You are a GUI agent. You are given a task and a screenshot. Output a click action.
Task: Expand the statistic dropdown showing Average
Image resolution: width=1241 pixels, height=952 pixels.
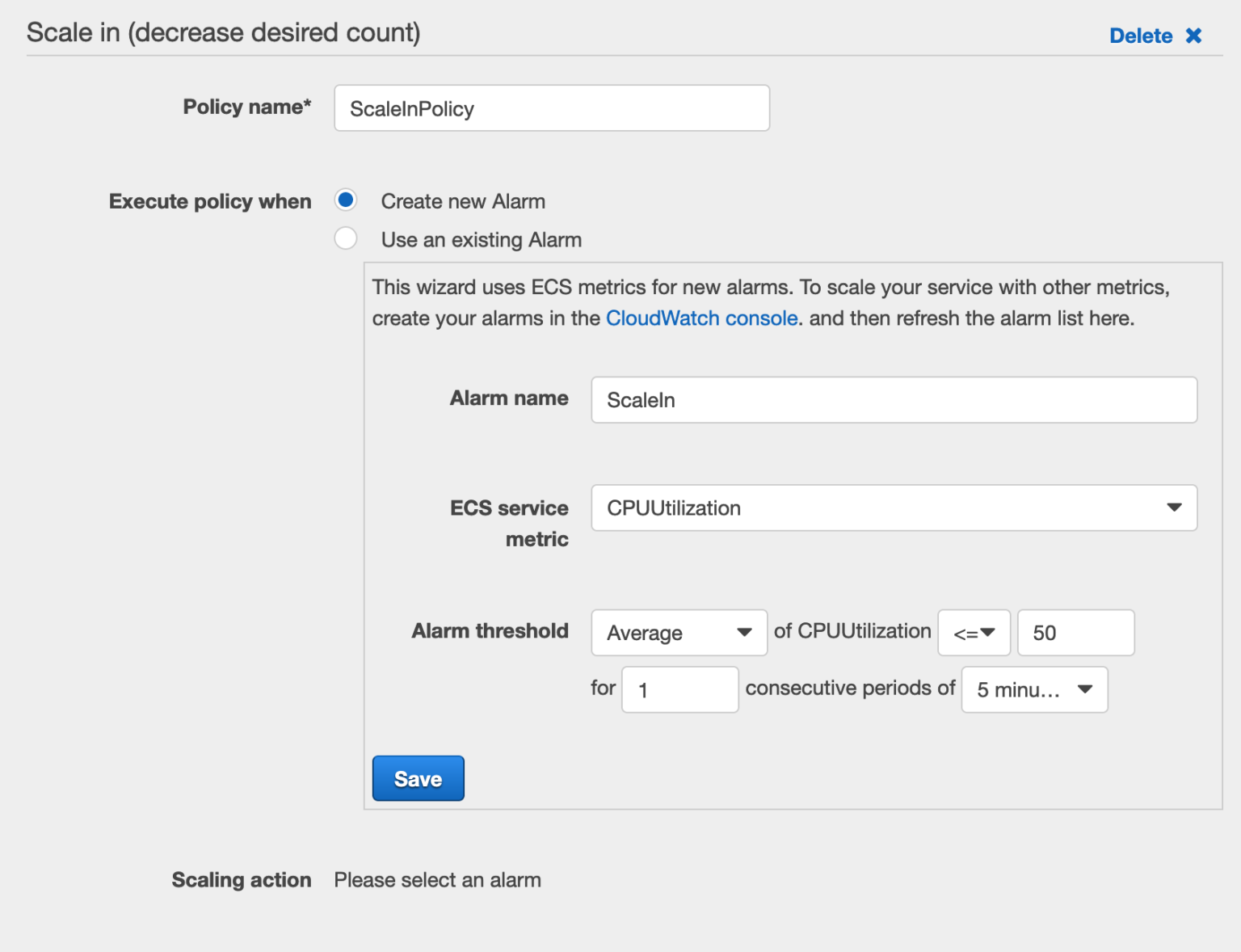679,633
